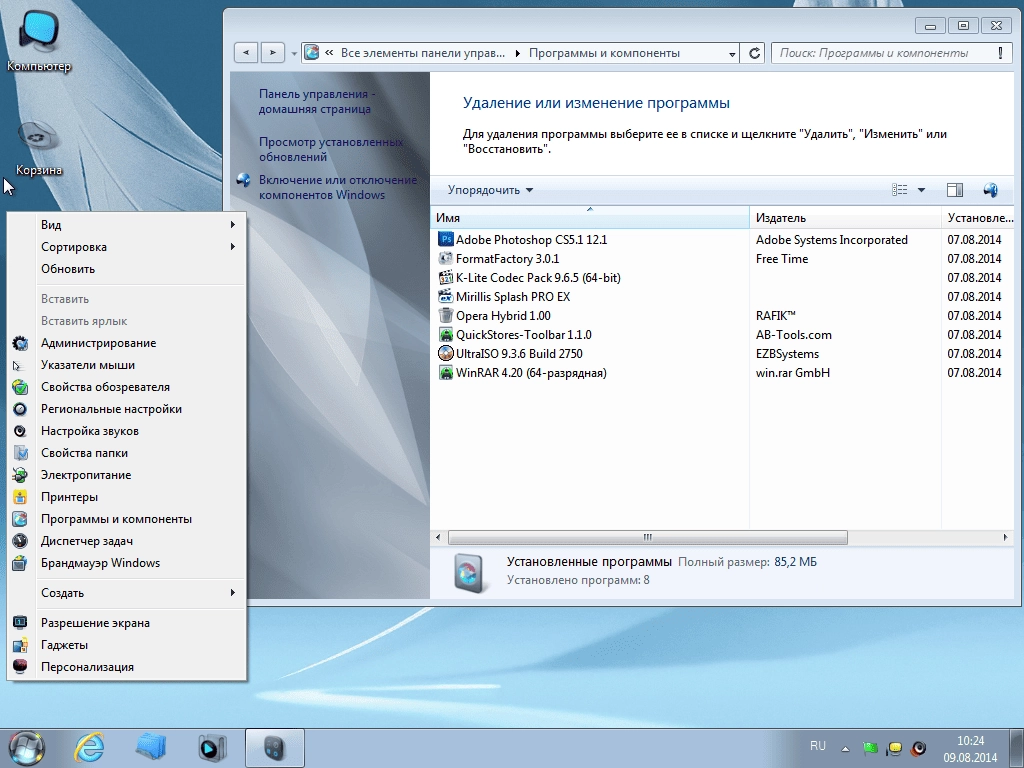Open the address bar history dropdown
The width and height of the screenshot is (1024, 768).
click(x=732, y=54)
